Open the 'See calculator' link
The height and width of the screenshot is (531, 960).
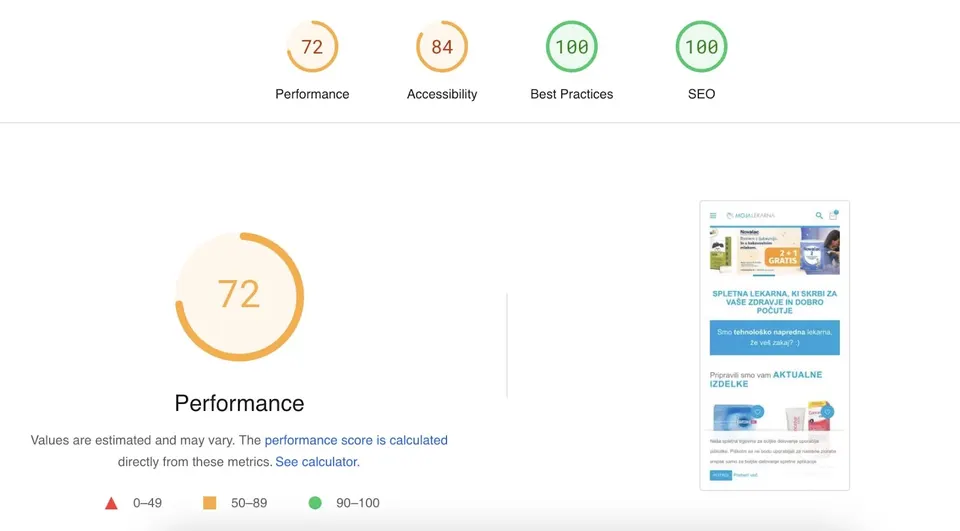pyautogui.click(x=316, y=462)
